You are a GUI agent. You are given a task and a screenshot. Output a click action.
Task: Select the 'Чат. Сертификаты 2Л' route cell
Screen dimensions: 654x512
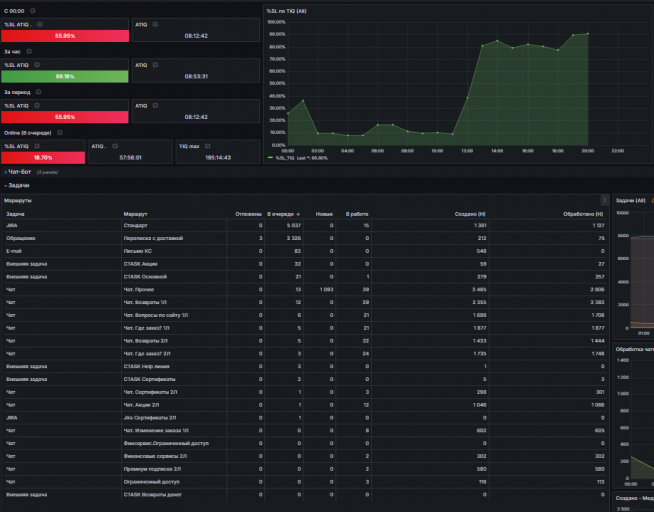coord(174,392)
